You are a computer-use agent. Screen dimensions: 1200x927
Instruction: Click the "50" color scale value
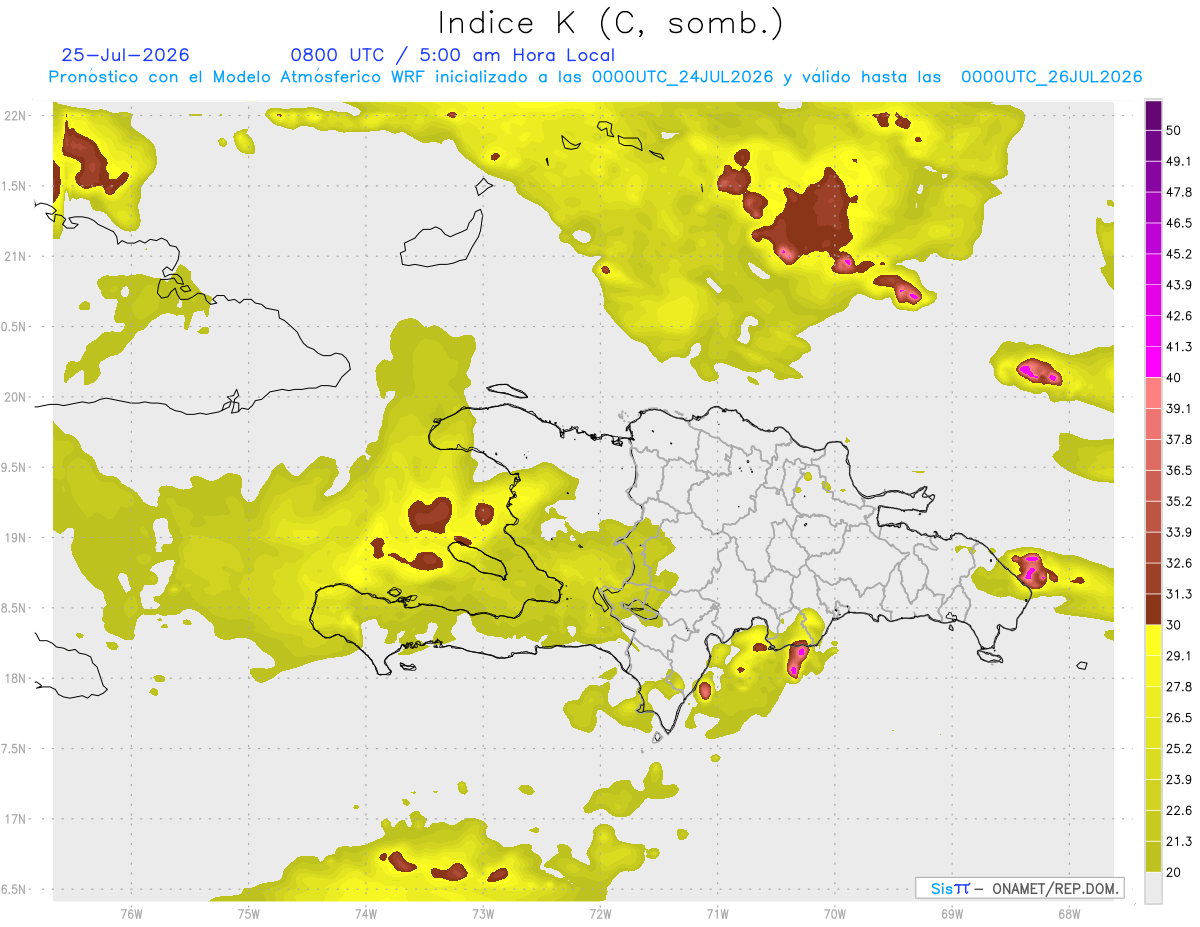[x=1174, y=130]
